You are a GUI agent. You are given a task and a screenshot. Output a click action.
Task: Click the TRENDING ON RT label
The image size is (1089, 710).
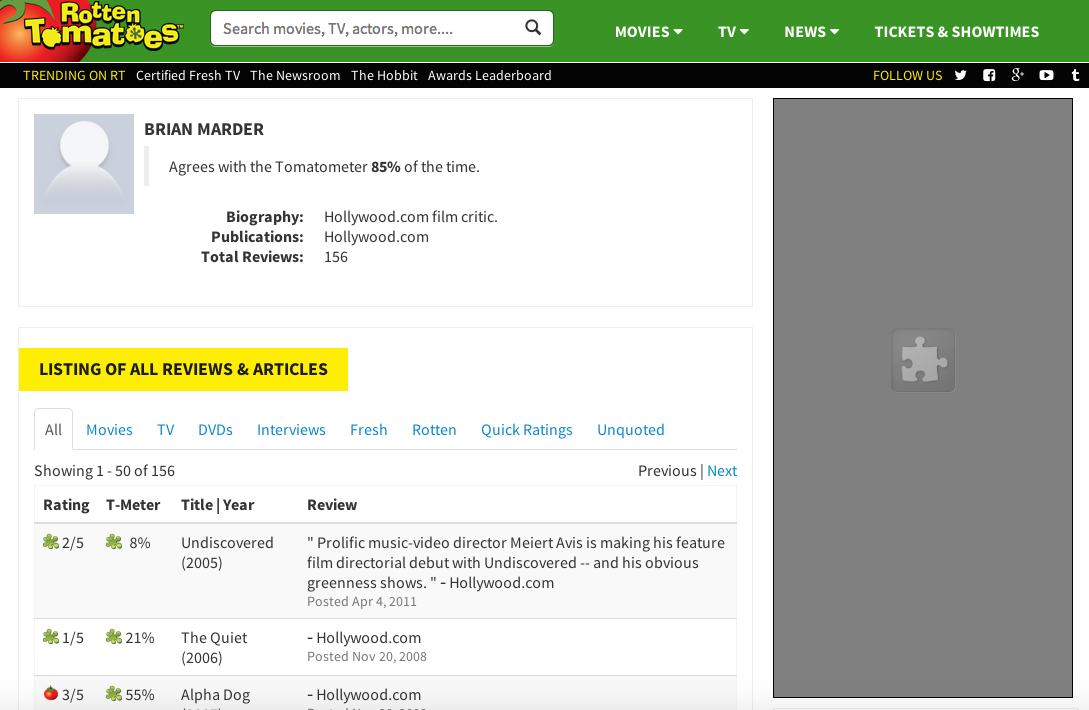pyautogui.click(x=74, y=76)
